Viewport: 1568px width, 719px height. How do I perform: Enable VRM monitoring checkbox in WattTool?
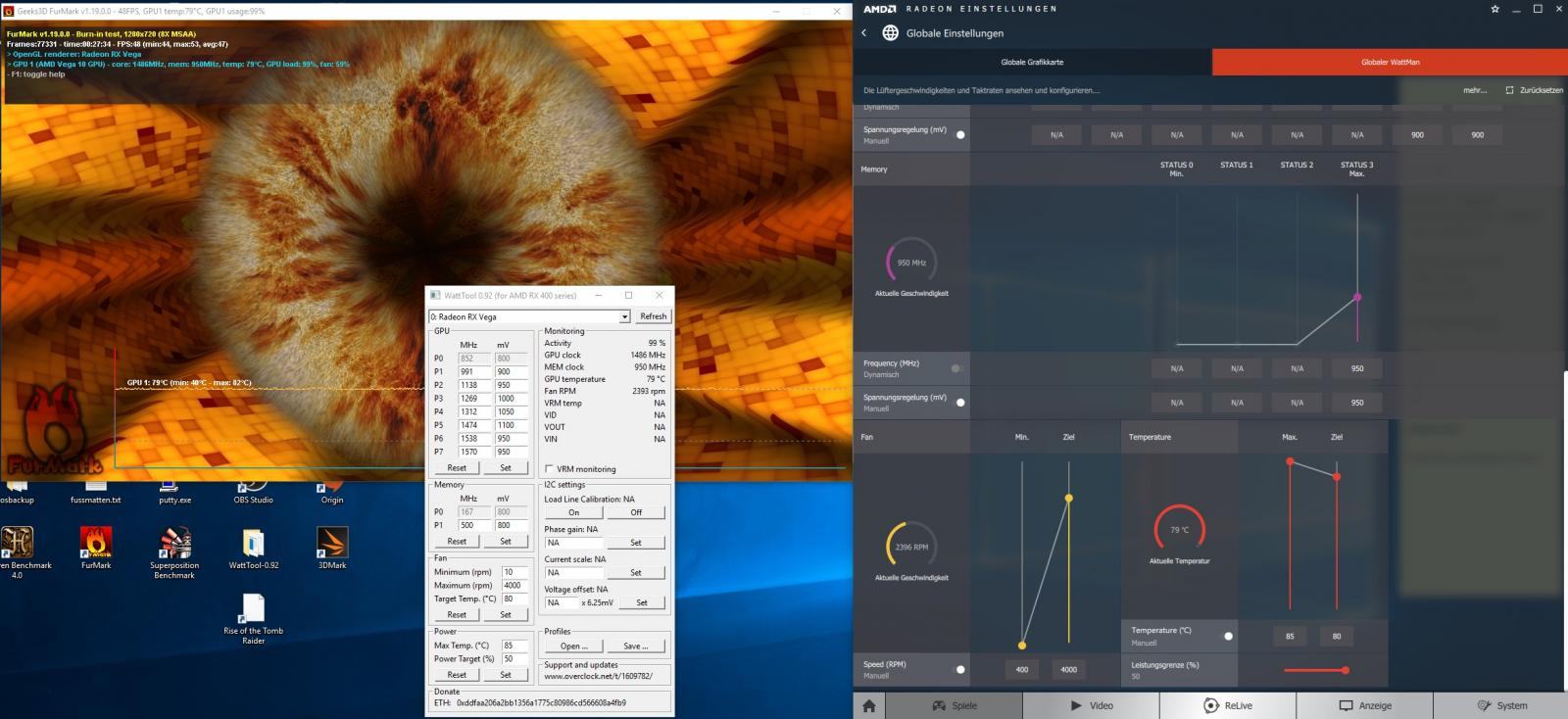coord(549,469)
